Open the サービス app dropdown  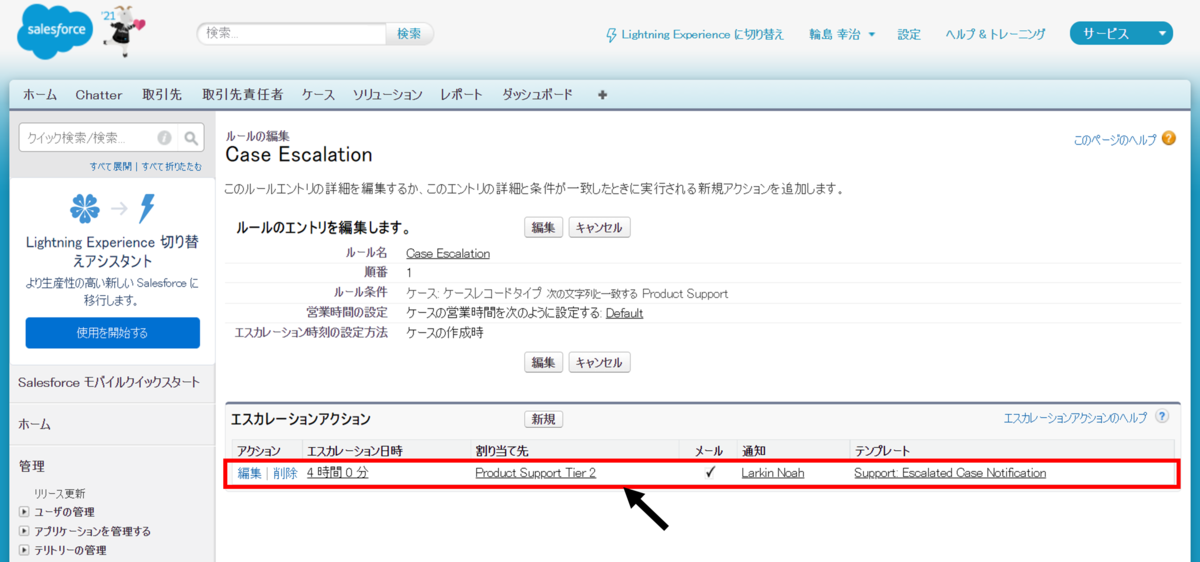click(1120, 34)
